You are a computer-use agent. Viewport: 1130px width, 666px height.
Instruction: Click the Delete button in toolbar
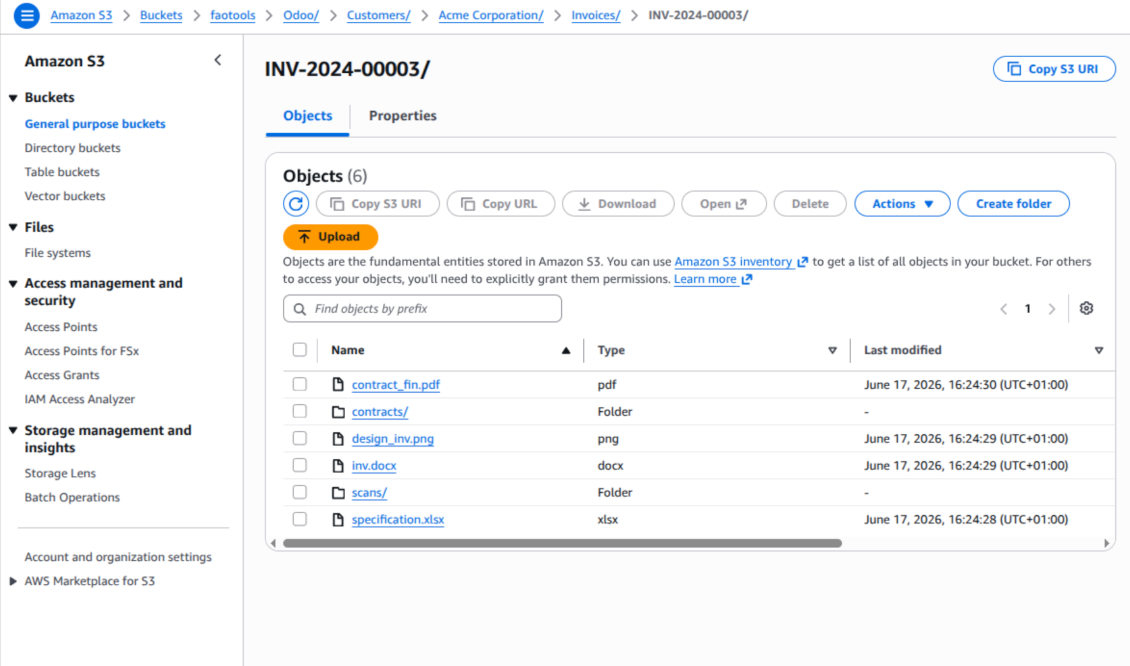[x=810, y=204]
